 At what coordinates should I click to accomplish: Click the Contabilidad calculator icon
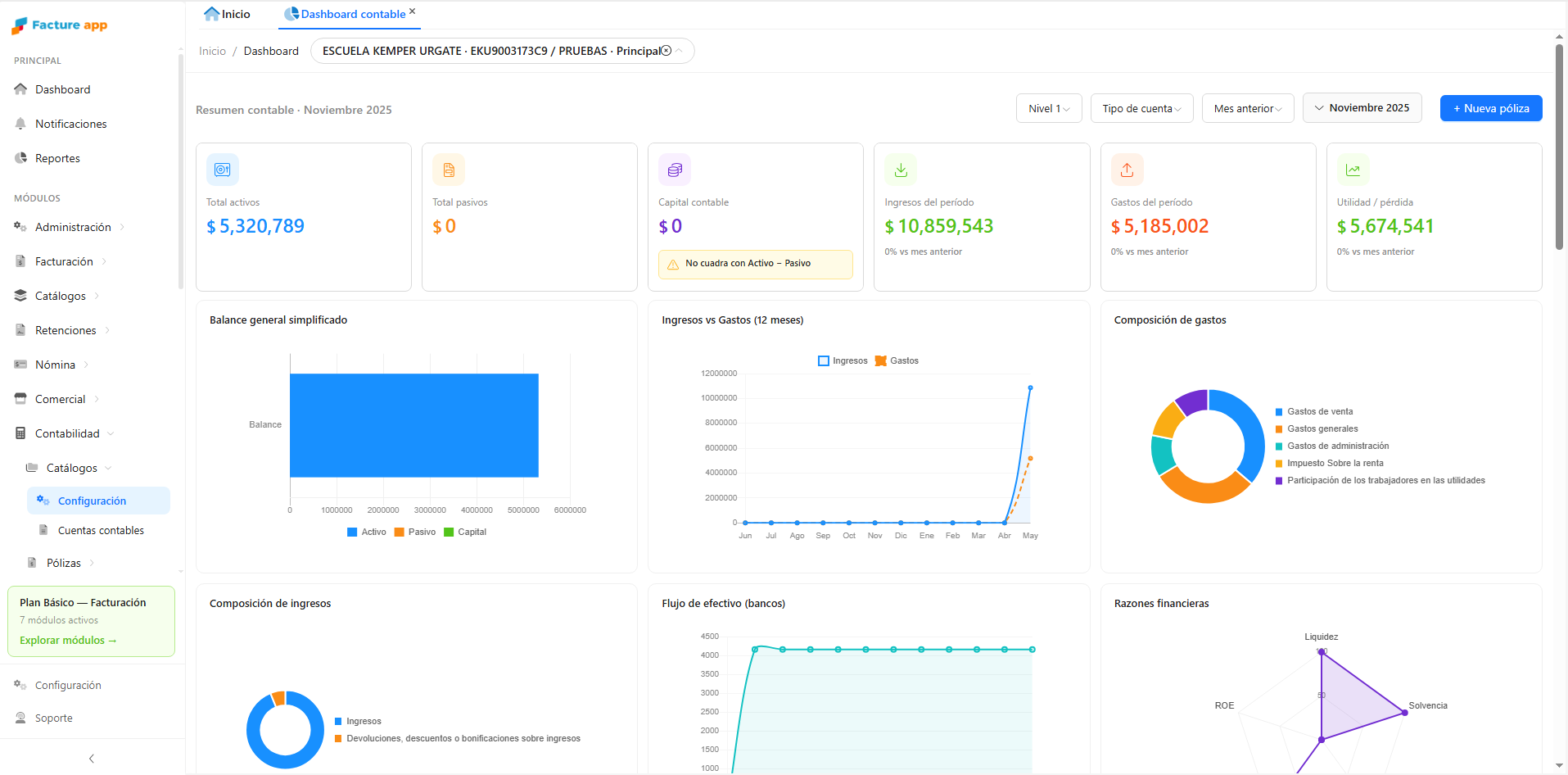20,433
